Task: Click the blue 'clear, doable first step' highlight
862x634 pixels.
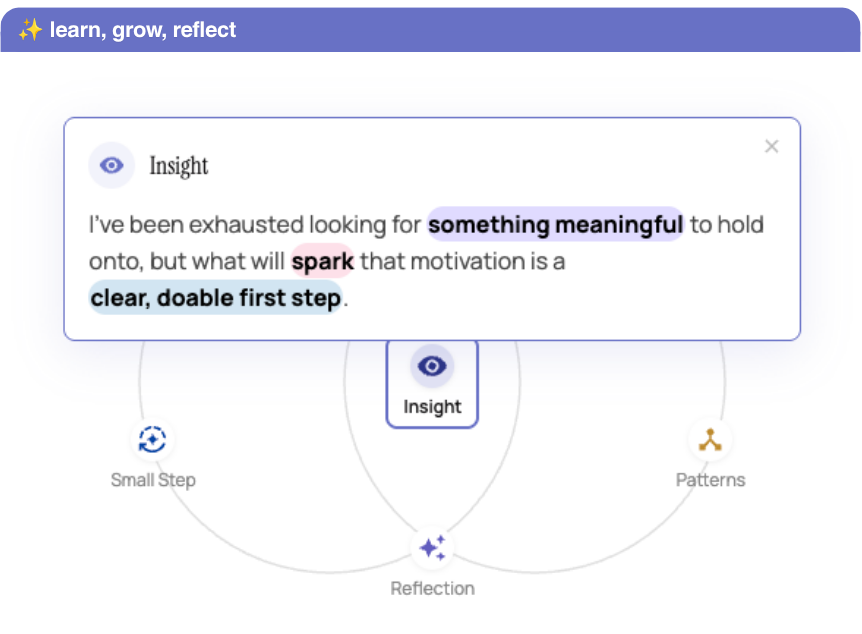Action: [x=216, y=297]
